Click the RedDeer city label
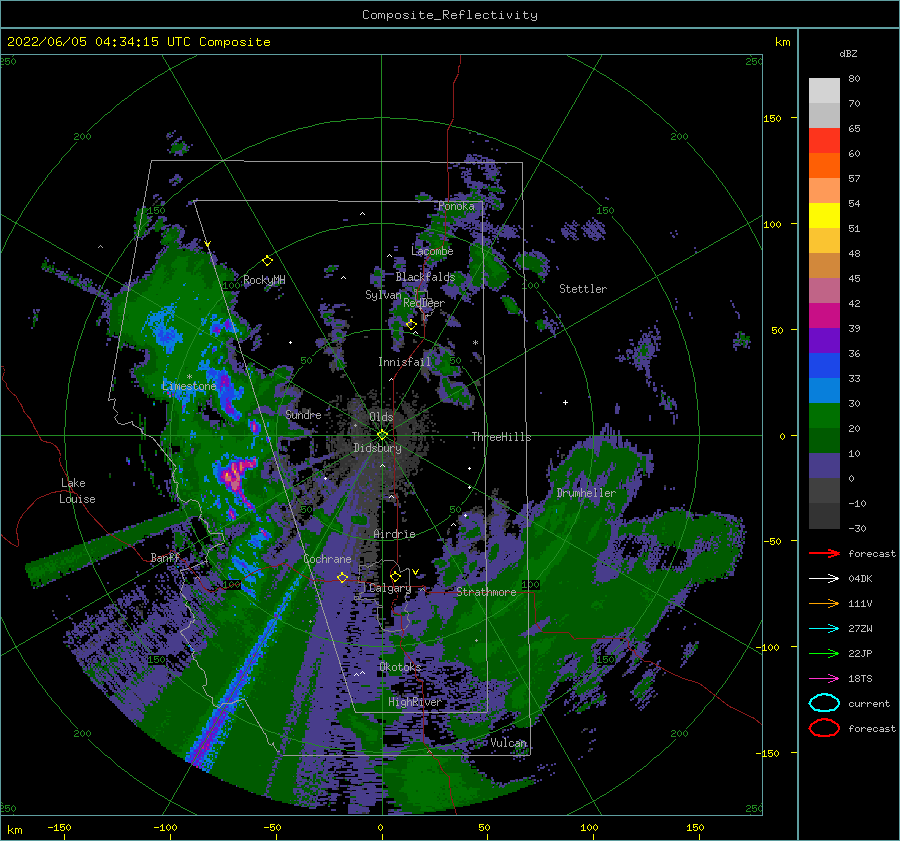 point(424,303)
